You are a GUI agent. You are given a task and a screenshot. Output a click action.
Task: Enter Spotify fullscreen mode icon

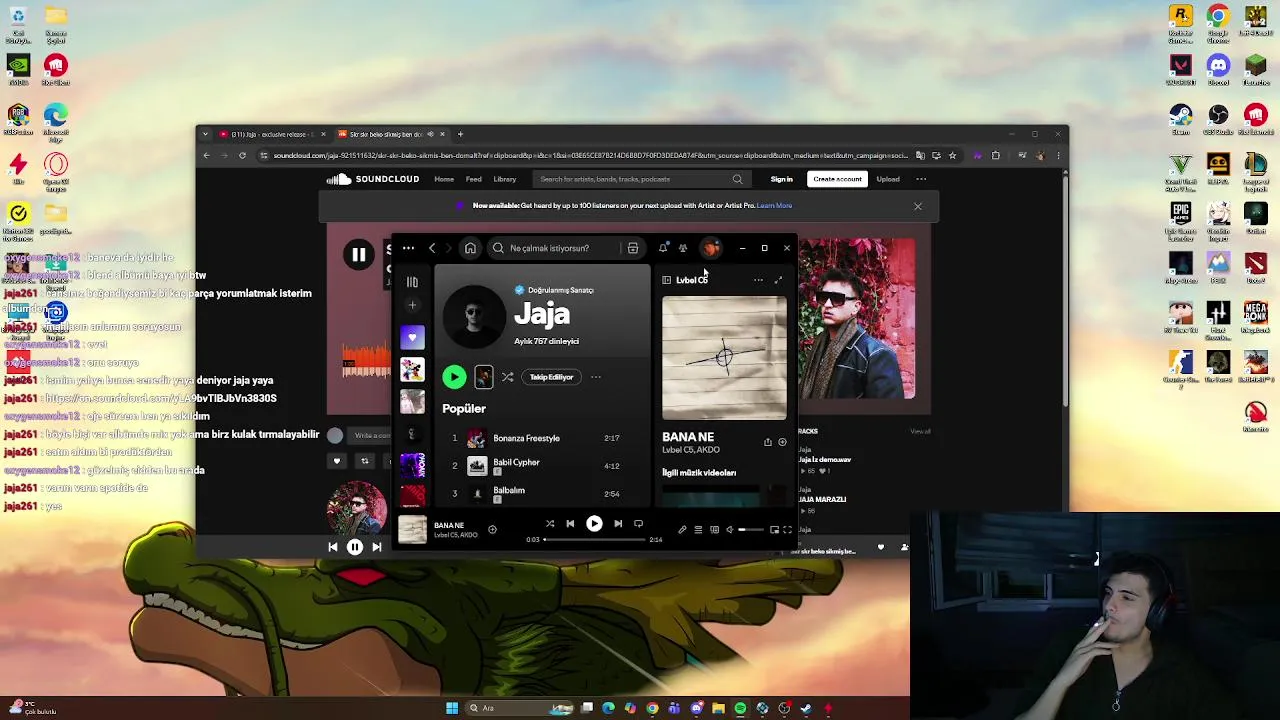787,530
